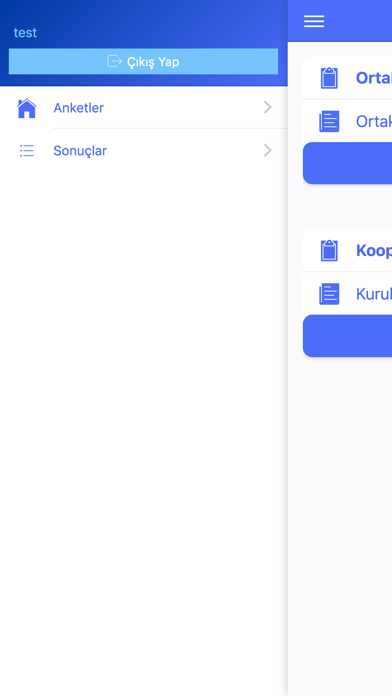
Task: Click document icon beside Kurul text
Action: [329, 294]
